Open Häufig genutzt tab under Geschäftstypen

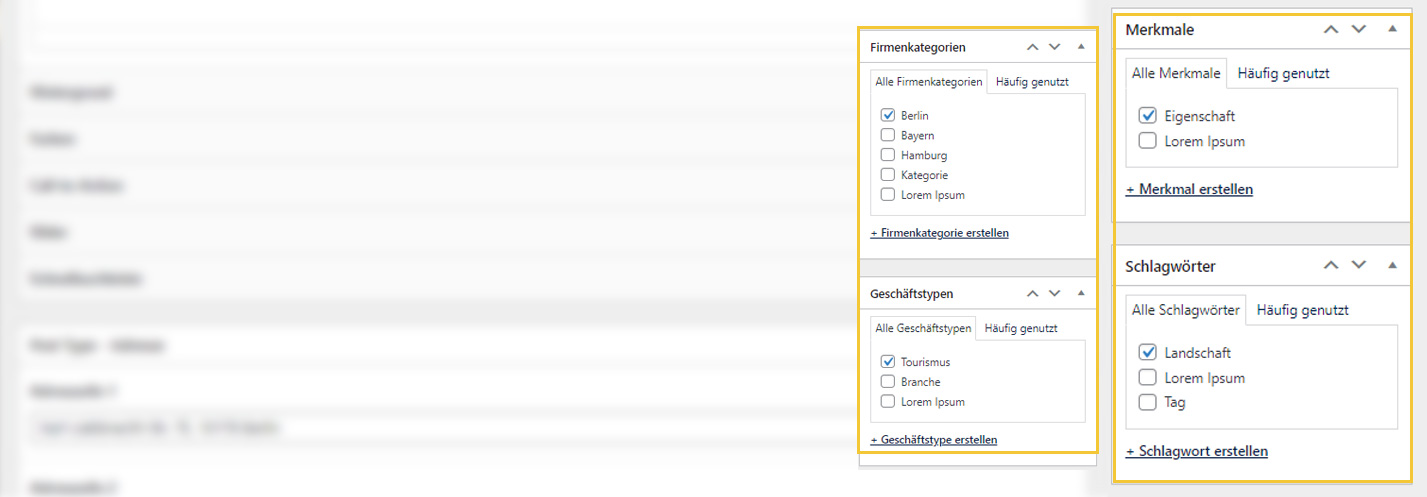[1020, 328]
